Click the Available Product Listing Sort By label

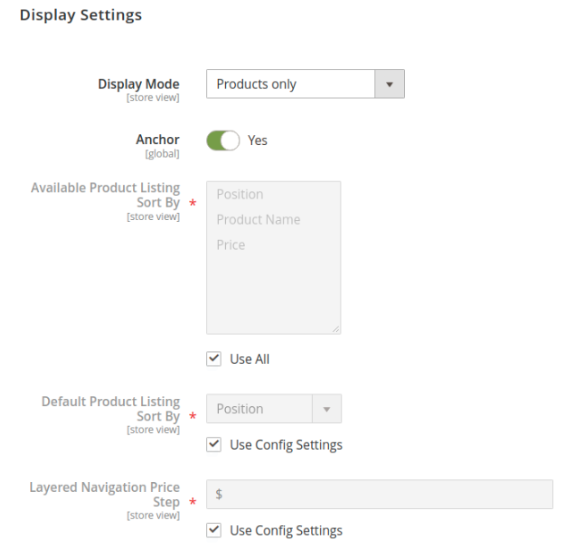(x=105, y=195)
